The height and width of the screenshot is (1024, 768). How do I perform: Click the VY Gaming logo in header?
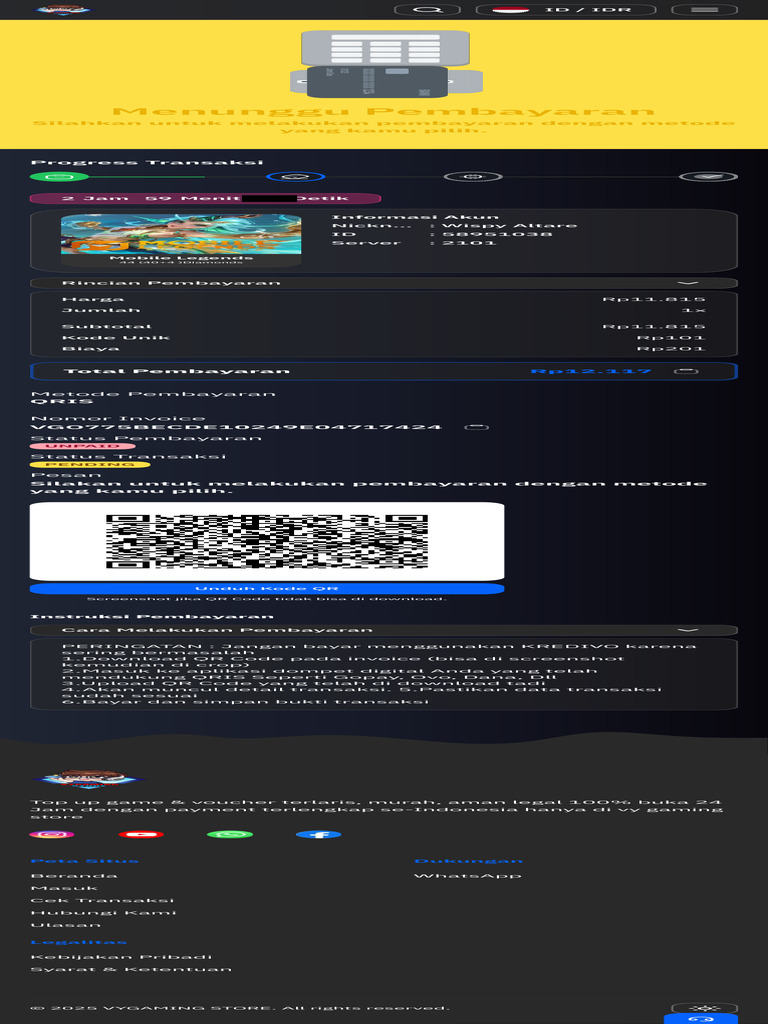[x=63, y=9]
